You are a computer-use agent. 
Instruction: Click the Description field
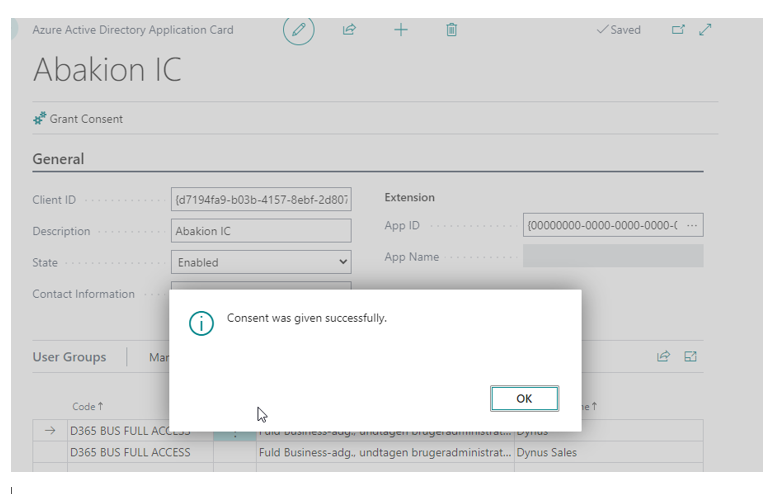(261, 231)
